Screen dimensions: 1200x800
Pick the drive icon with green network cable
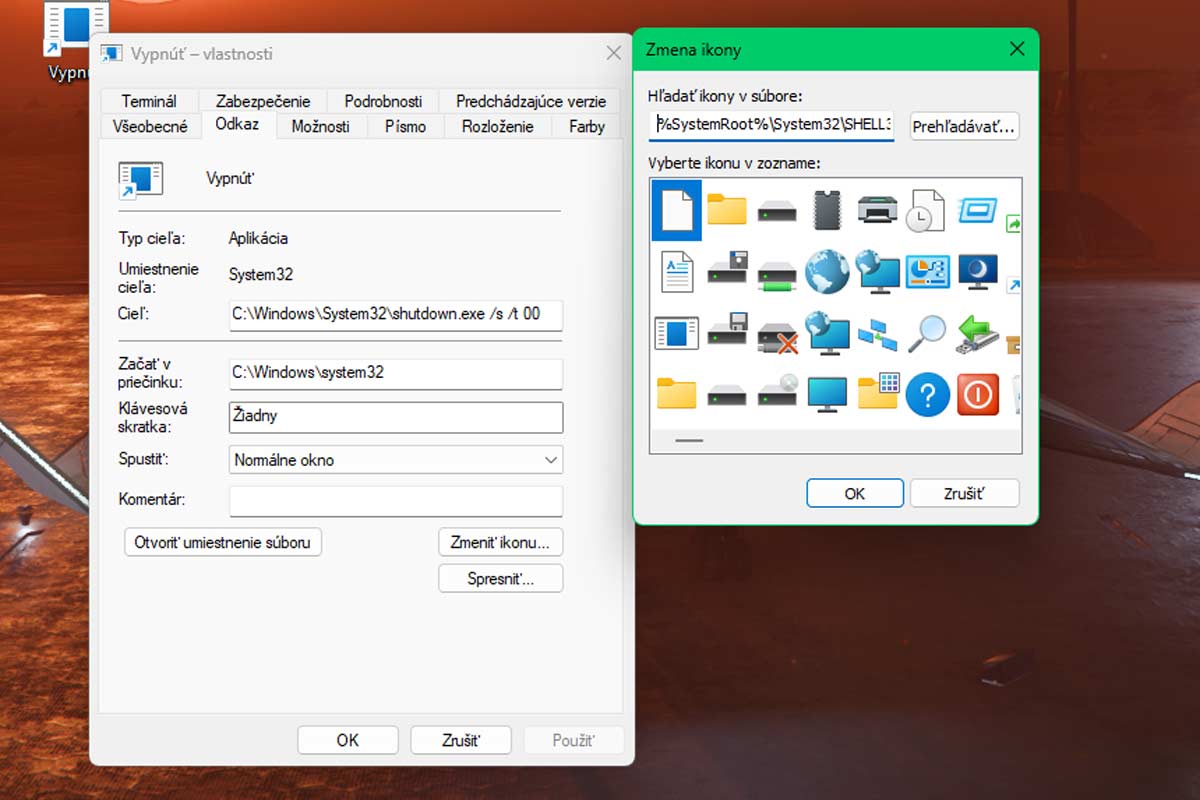[777, 275]
